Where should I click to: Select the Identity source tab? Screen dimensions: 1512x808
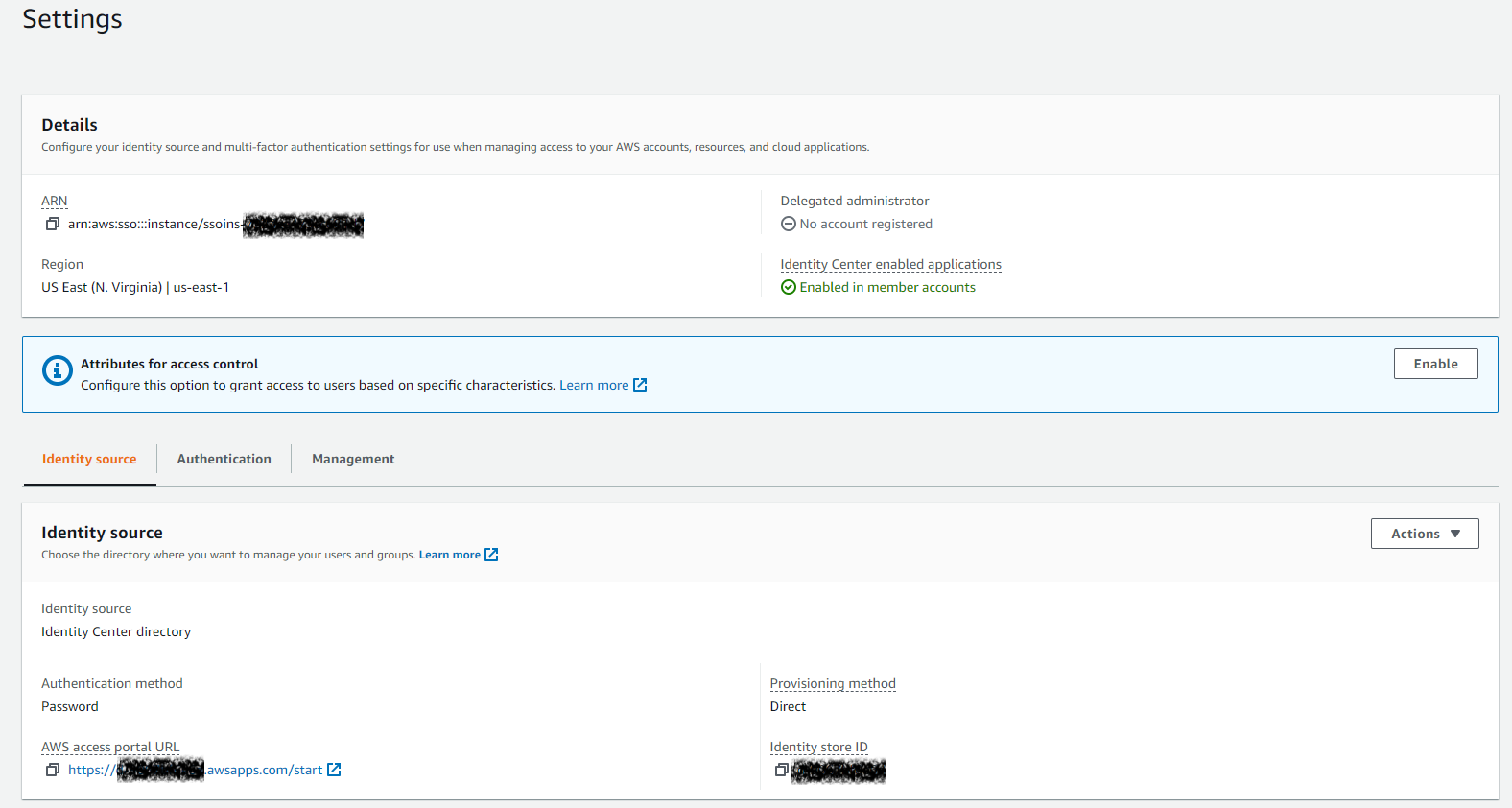click(89, 459)
